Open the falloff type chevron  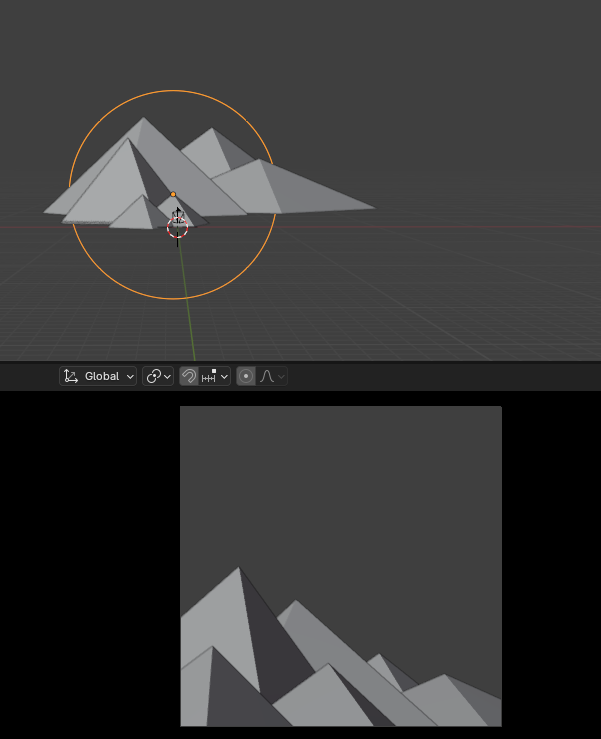click(281, 377)
